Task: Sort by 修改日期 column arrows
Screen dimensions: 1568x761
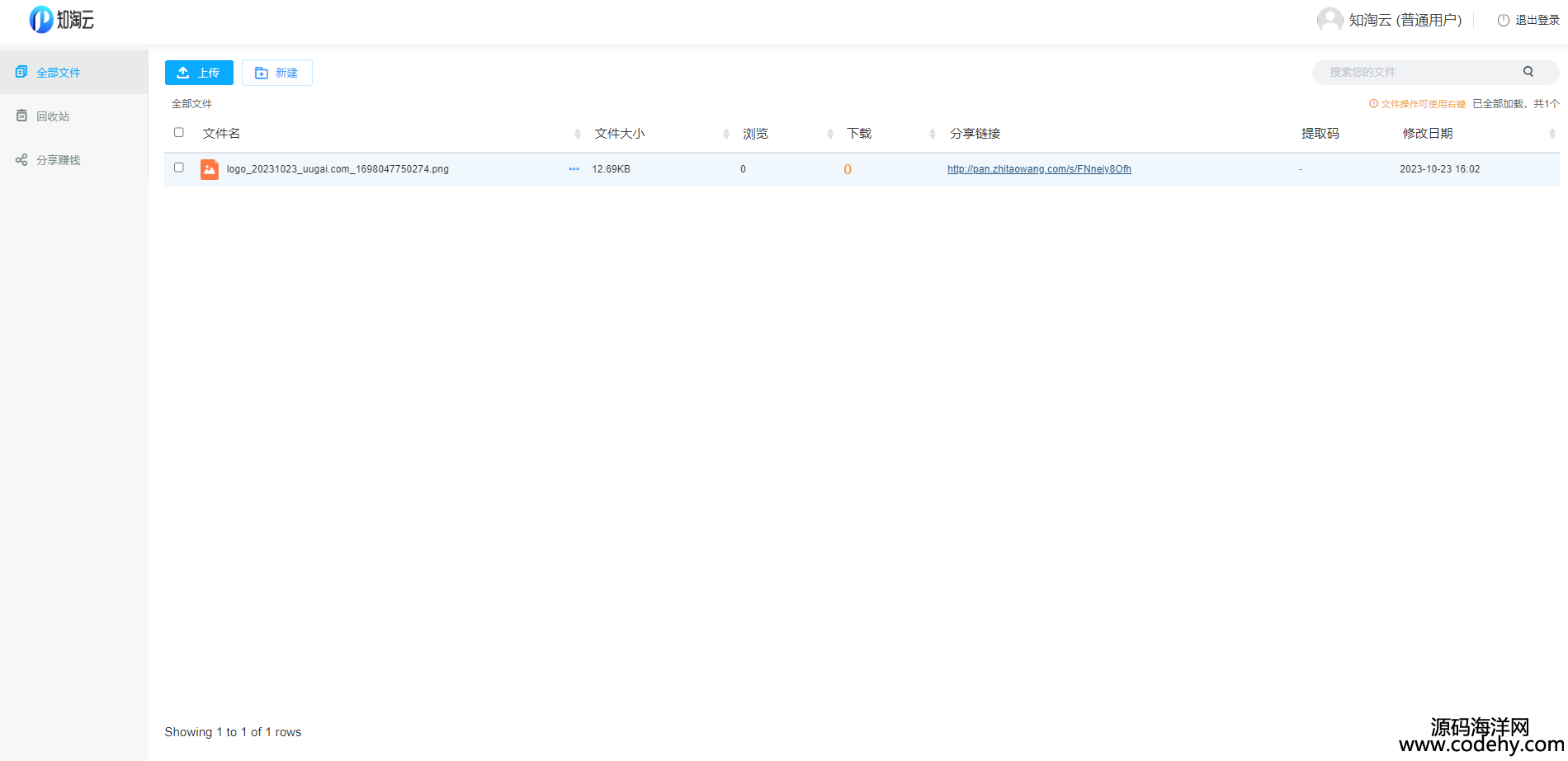Action: pyautogui.click(x=1552, y=134)
